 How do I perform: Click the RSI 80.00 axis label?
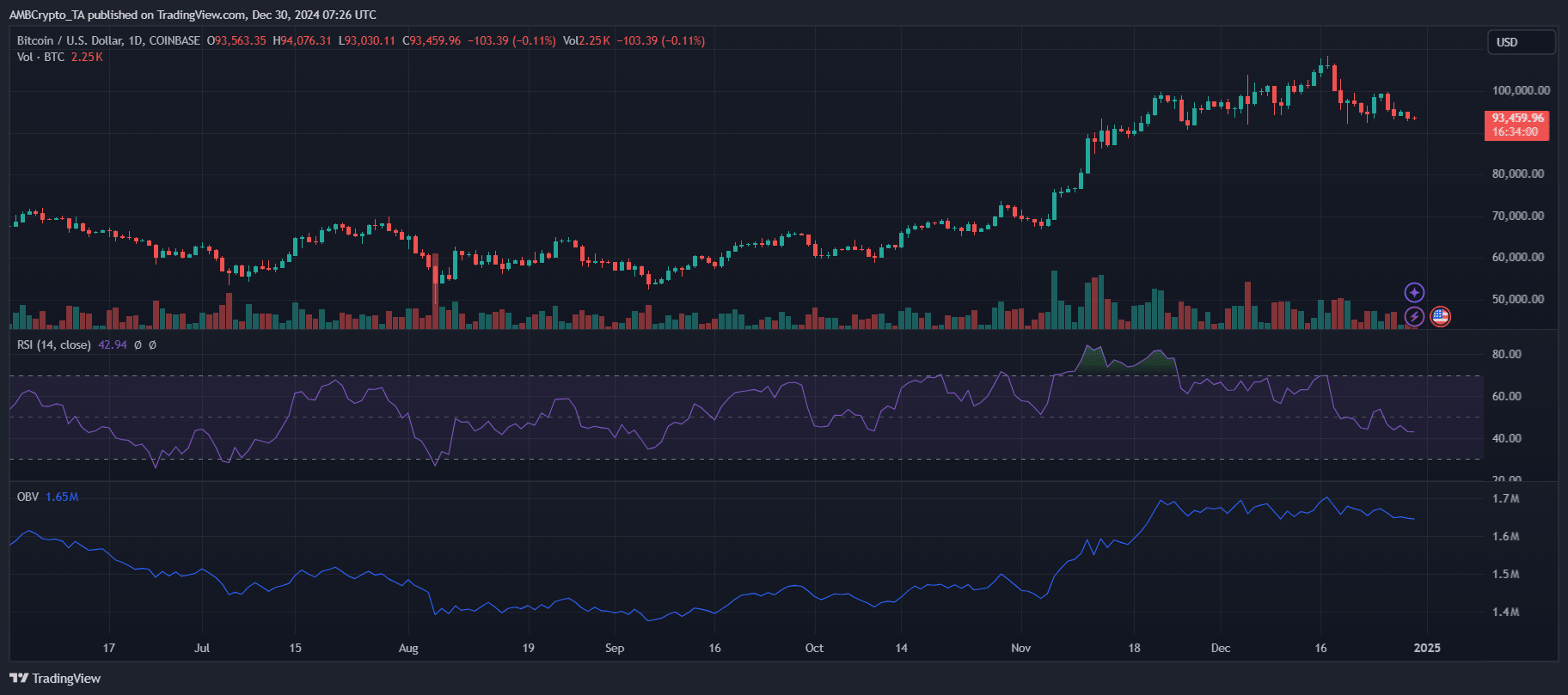point(1507,354)
